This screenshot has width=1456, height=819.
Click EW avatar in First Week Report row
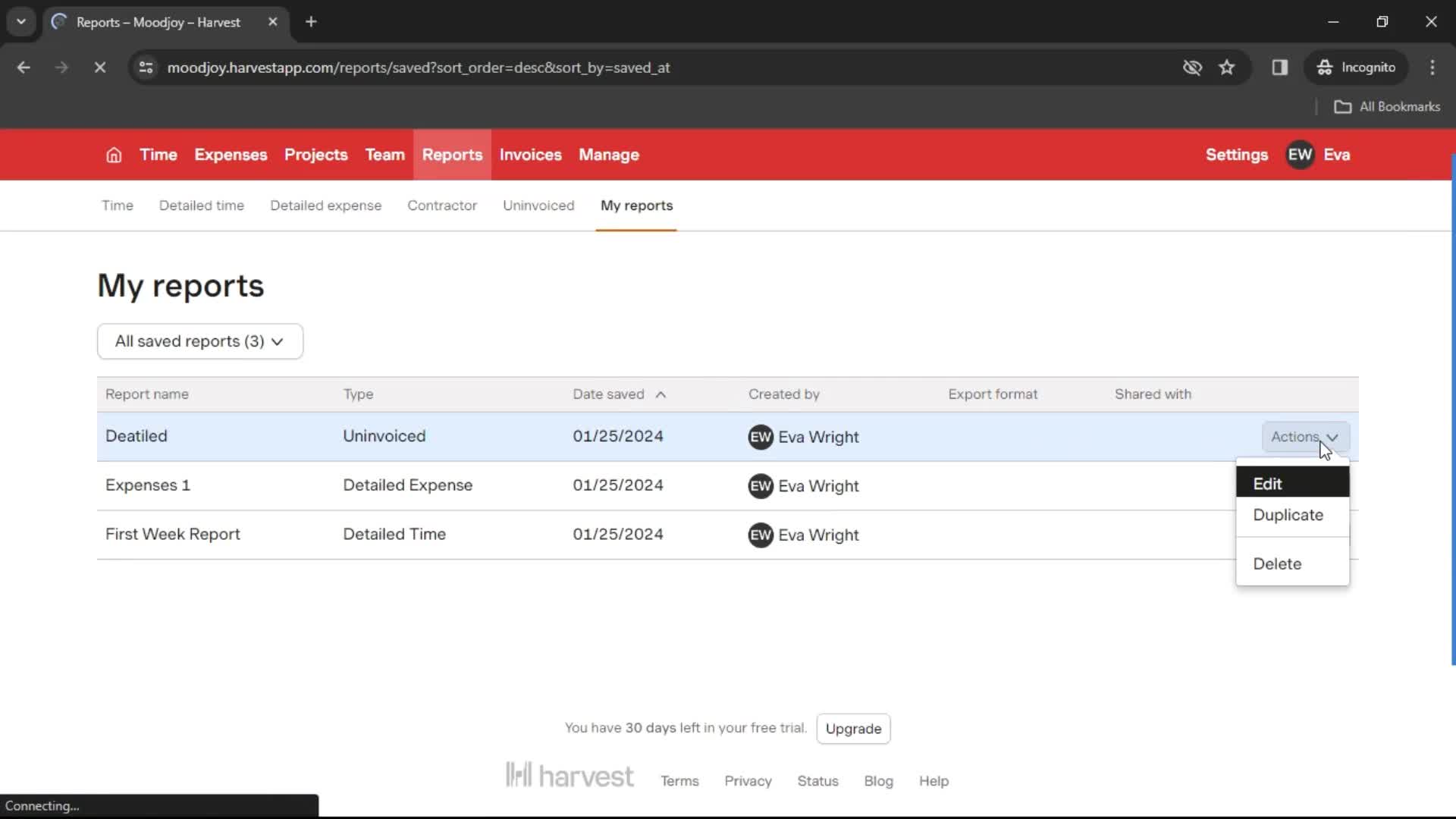761,535
